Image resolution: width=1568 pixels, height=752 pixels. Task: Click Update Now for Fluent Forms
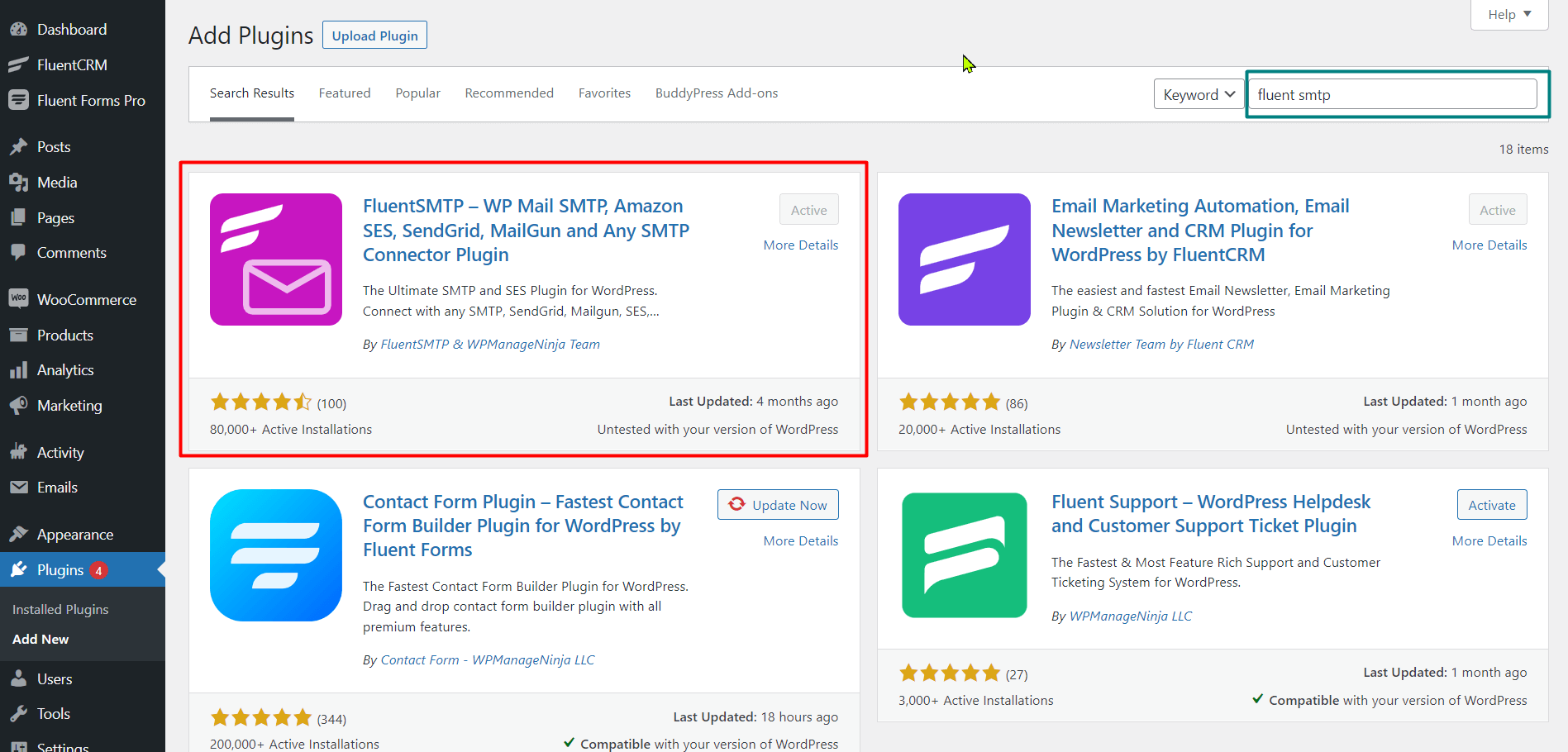[x=778, y=505]
